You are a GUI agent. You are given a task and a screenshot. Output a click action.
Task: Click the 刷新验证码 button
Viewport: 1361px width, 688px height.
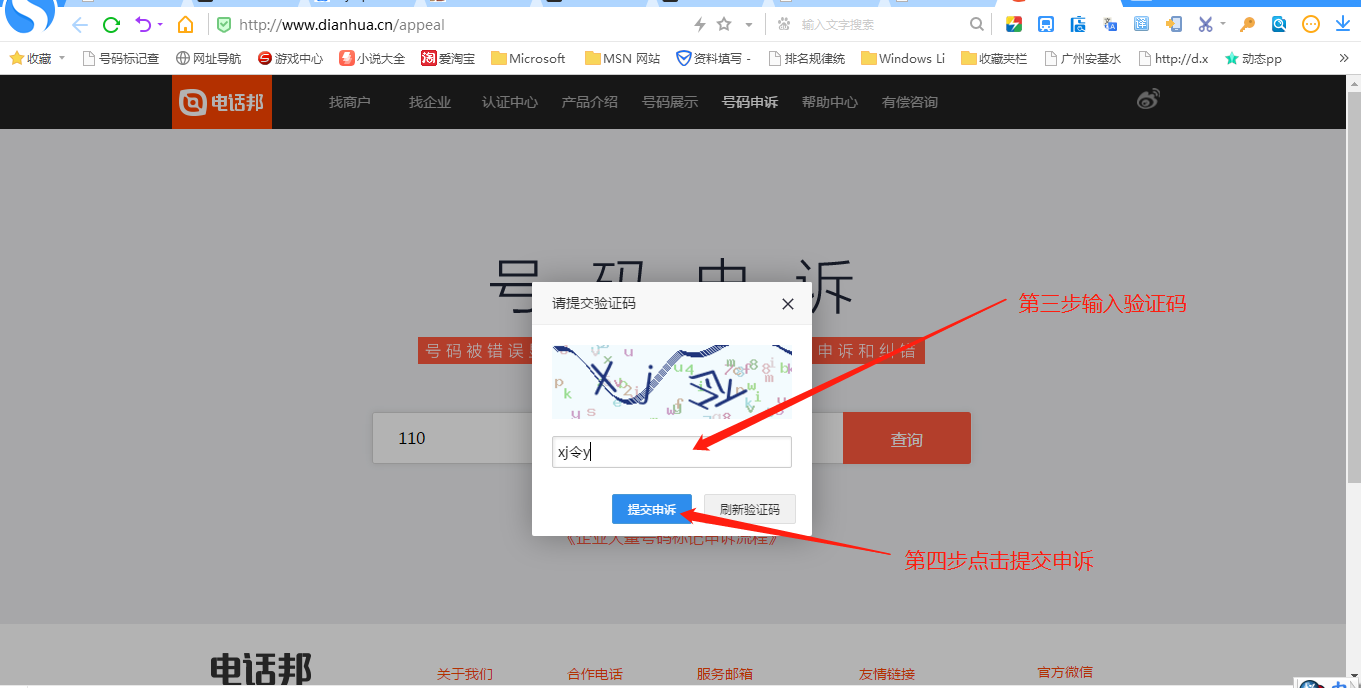tap(749, 510)
